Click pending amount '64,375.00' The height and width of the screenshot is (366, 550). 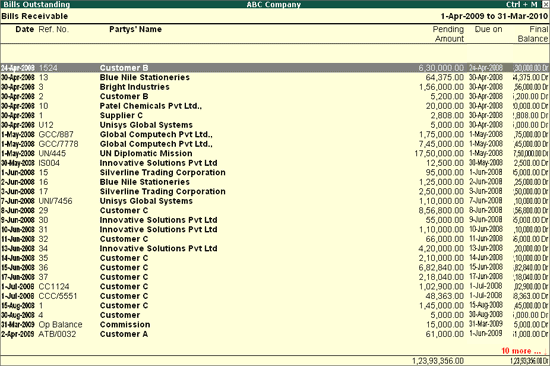pos(445,77)
